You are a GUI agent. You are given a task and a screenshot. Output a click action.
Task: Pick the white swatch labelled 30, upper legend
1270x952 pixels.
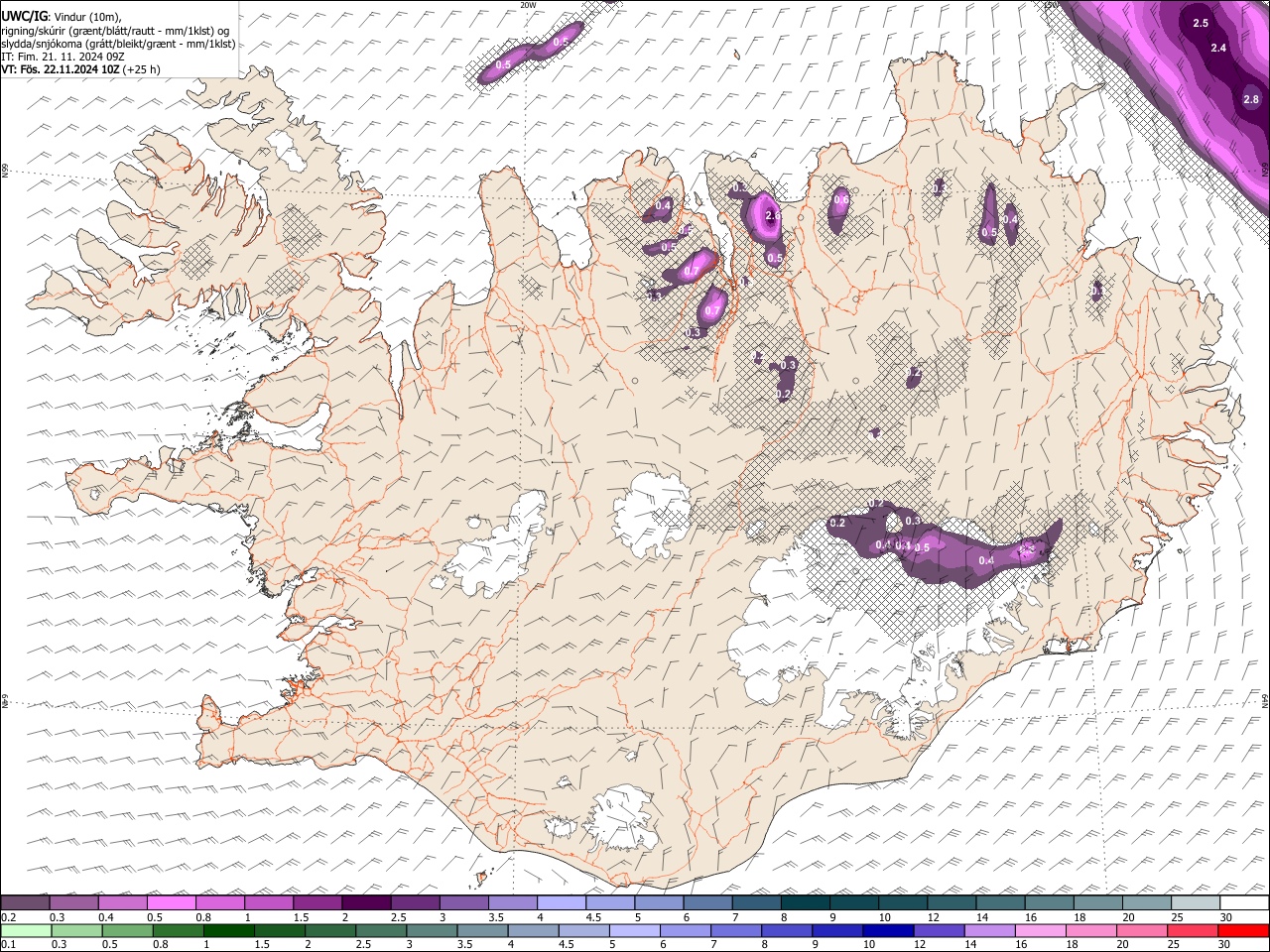1244,903
